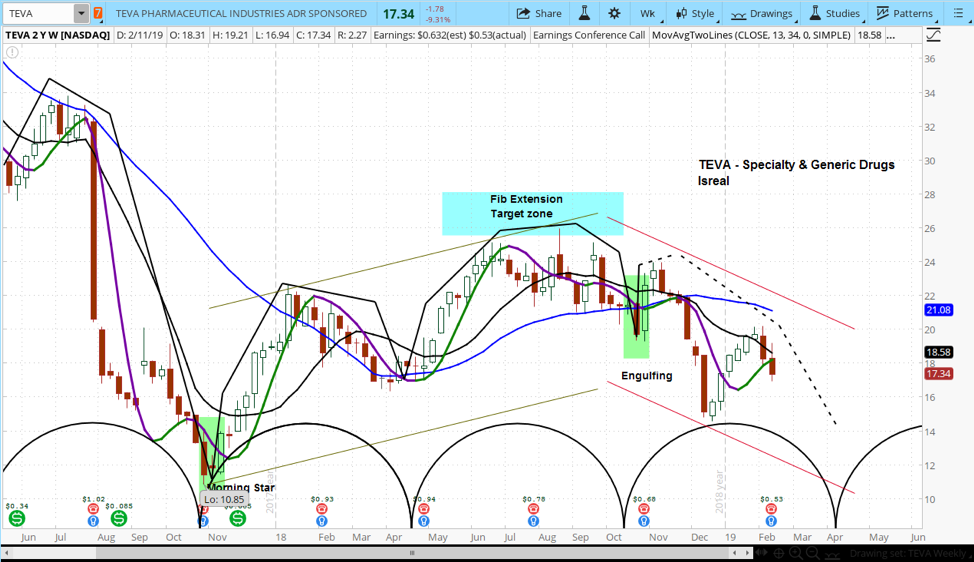Image resolution: width=974 pixels, height=562 pixels.
Task: Click the $0.085 dividend icon near August
Action: click(119, 518)
